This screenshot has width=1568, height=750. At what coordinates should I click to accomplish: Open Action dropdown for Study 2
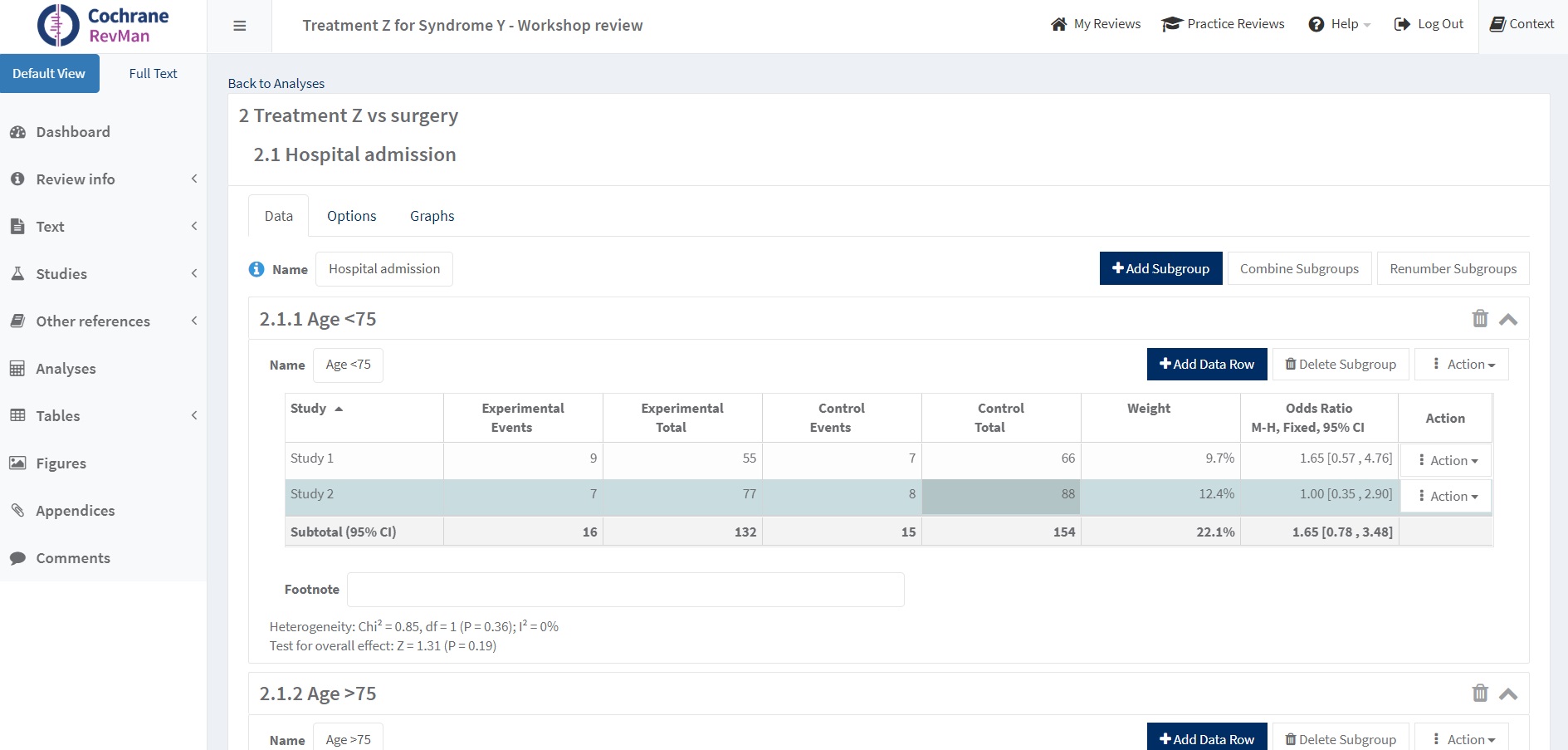pyautogui.click(x=1448, y=497)
